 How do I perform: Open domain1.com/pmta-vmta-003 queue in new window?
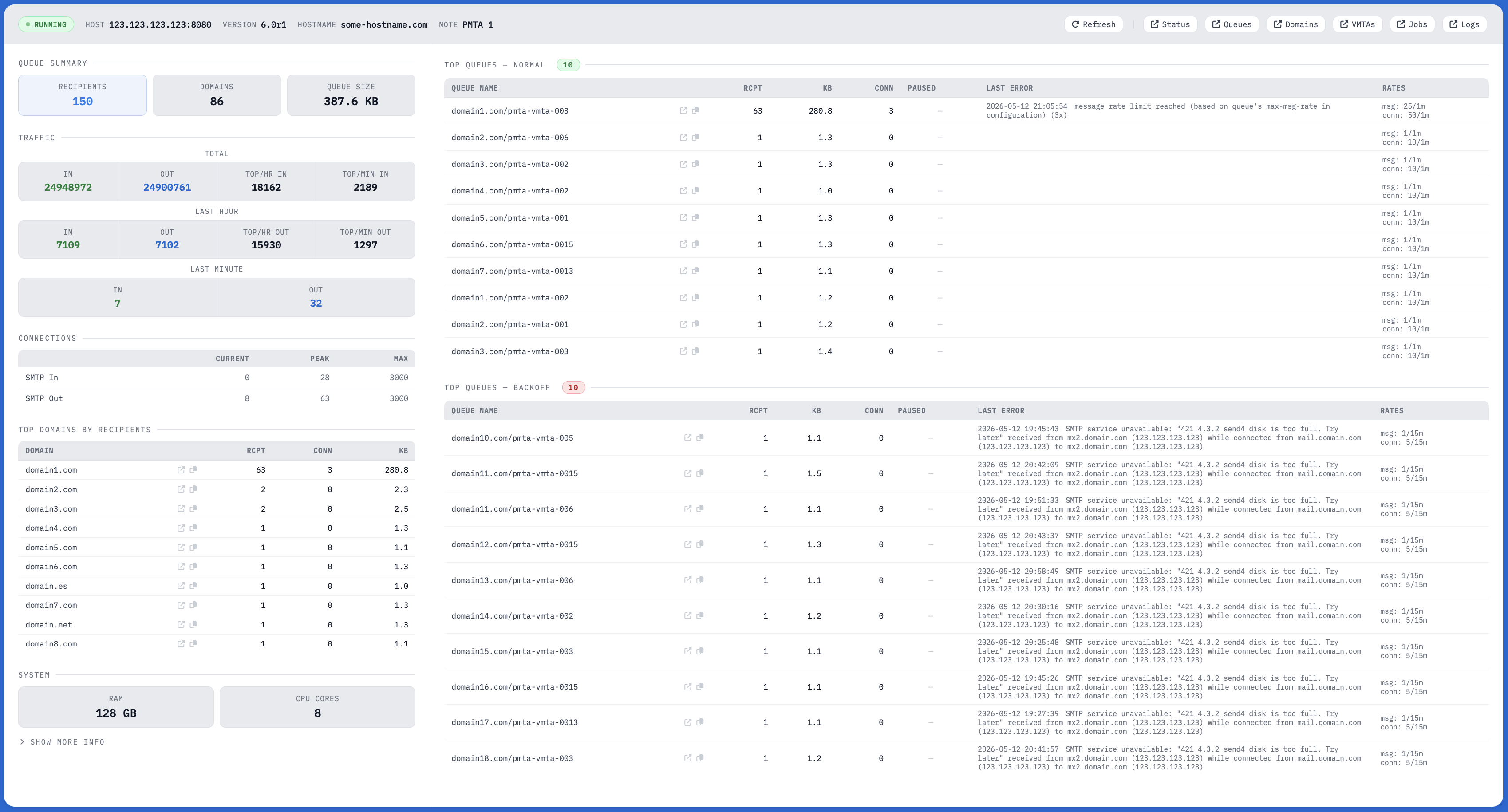pyautogui.click(x=683, y=110)
